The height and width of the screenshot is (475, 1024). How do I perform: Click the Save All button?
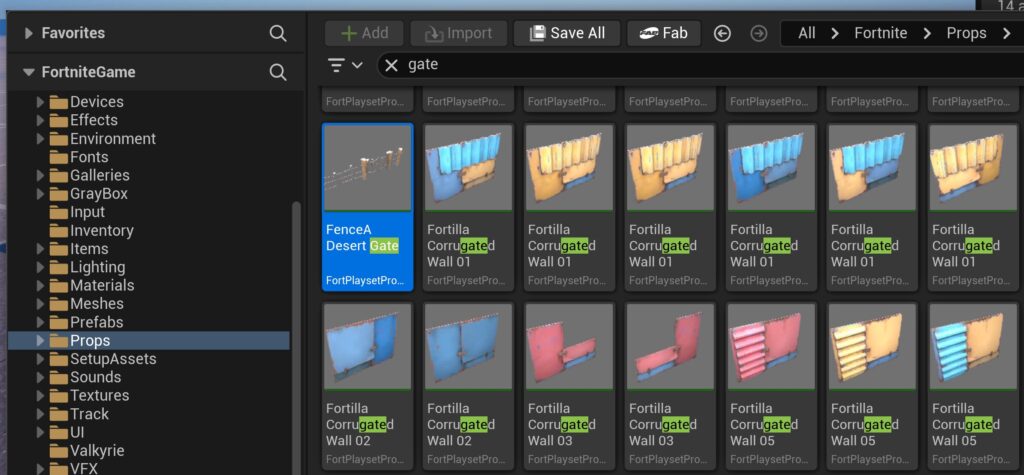point(566,33)
